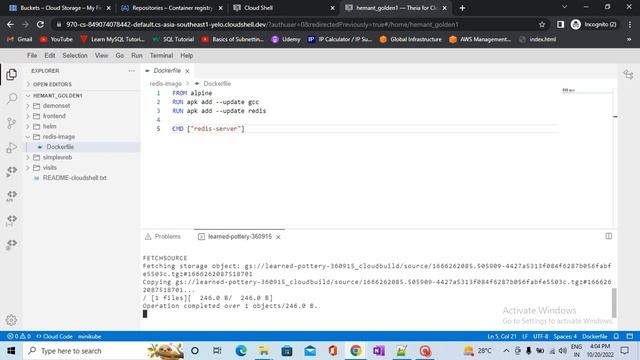640x360 pixels.
Task: Open a new browser tab
Action: pos(462,8)
